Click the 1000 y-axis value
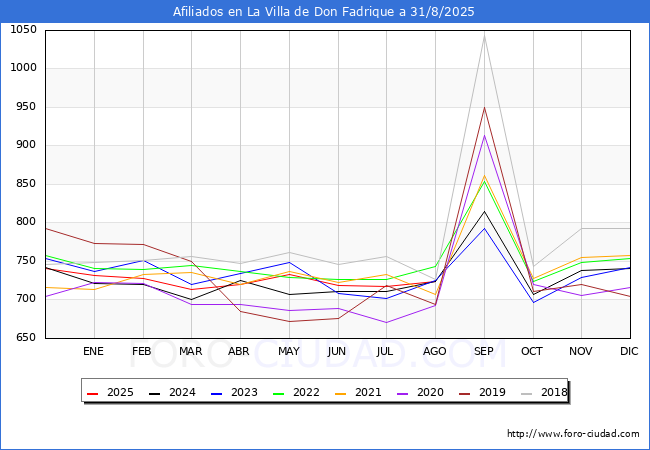 [x=24, y=68]
